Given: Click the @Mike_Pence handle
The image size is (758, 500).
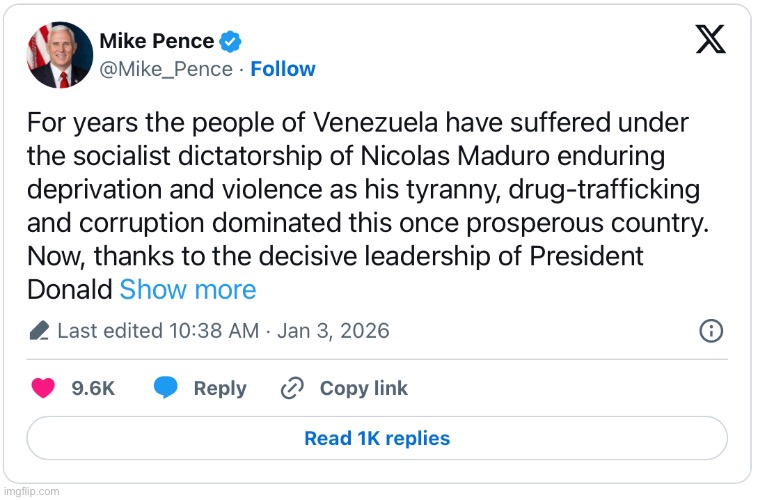Looking at the screenshot, I should (x=164, y=69).
